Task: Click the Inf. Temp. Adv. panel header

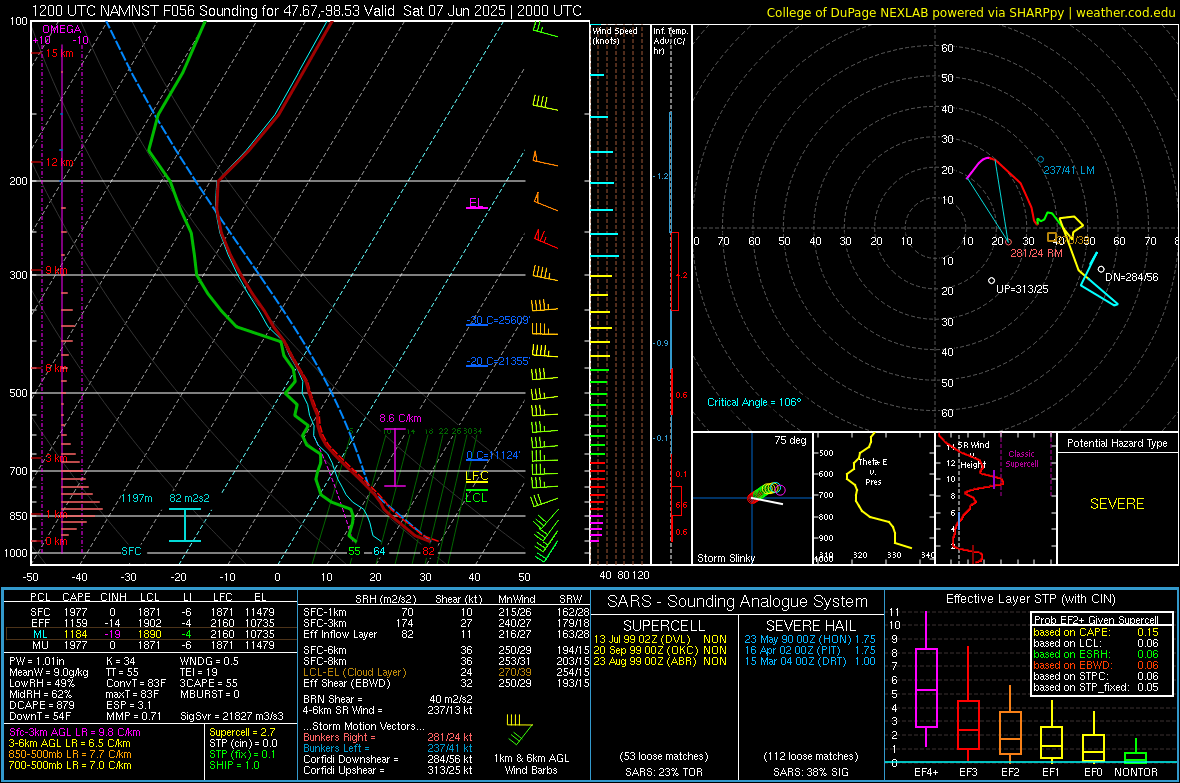Action: click(670, 41)
